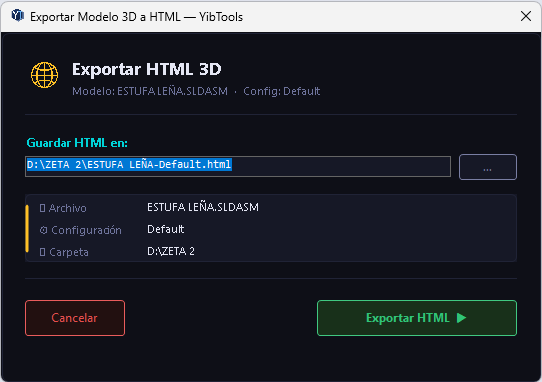Click the 'Default' value in Configuración row
This screenshot has height=382, width=542.
(166, 229)
